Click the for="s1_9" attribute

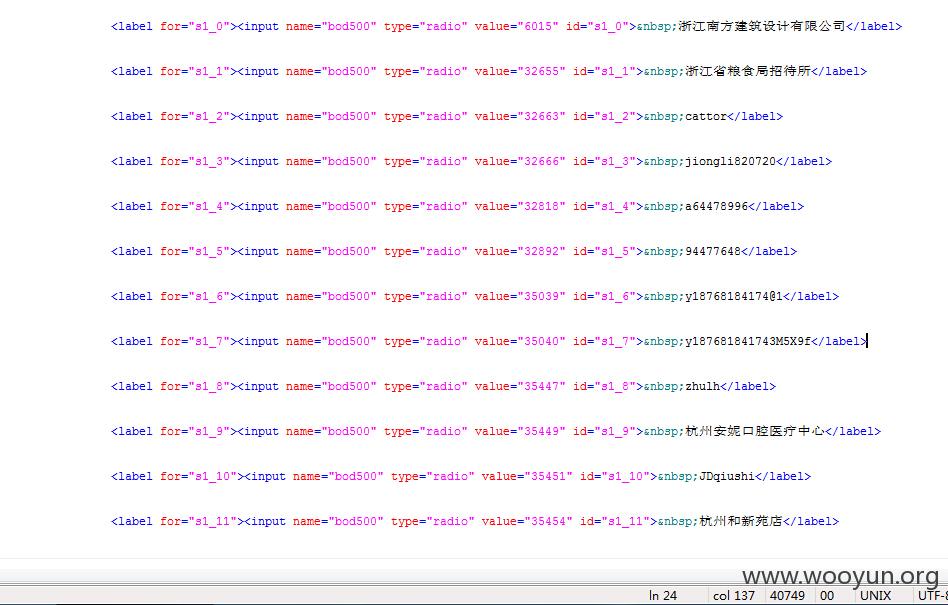pyautogui.click(x=195, y=432)
